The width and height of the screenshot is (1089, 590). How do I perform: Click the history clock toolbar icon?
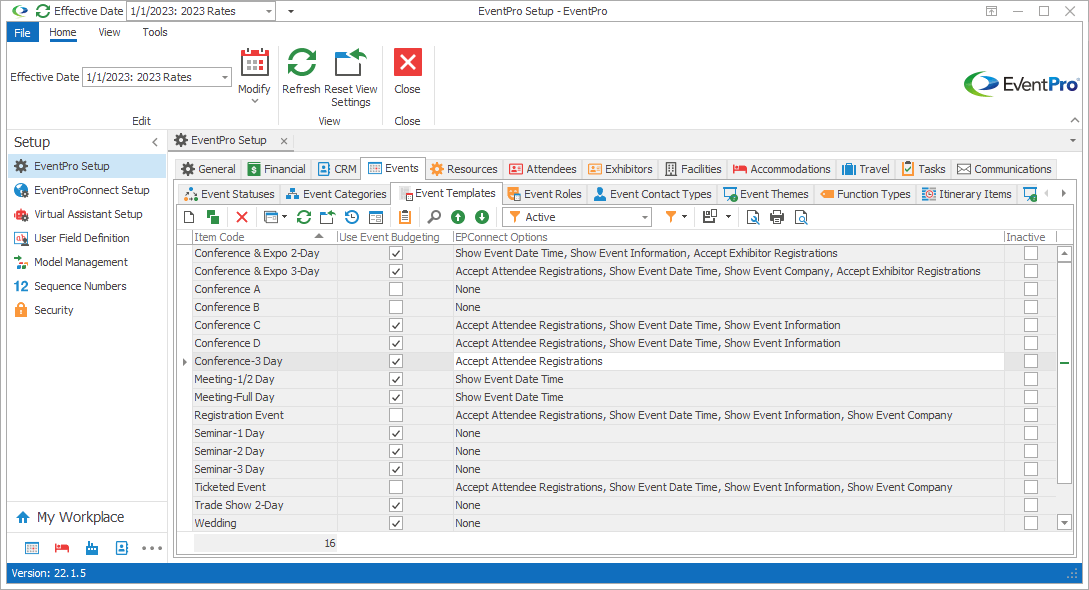coord(351,217)
